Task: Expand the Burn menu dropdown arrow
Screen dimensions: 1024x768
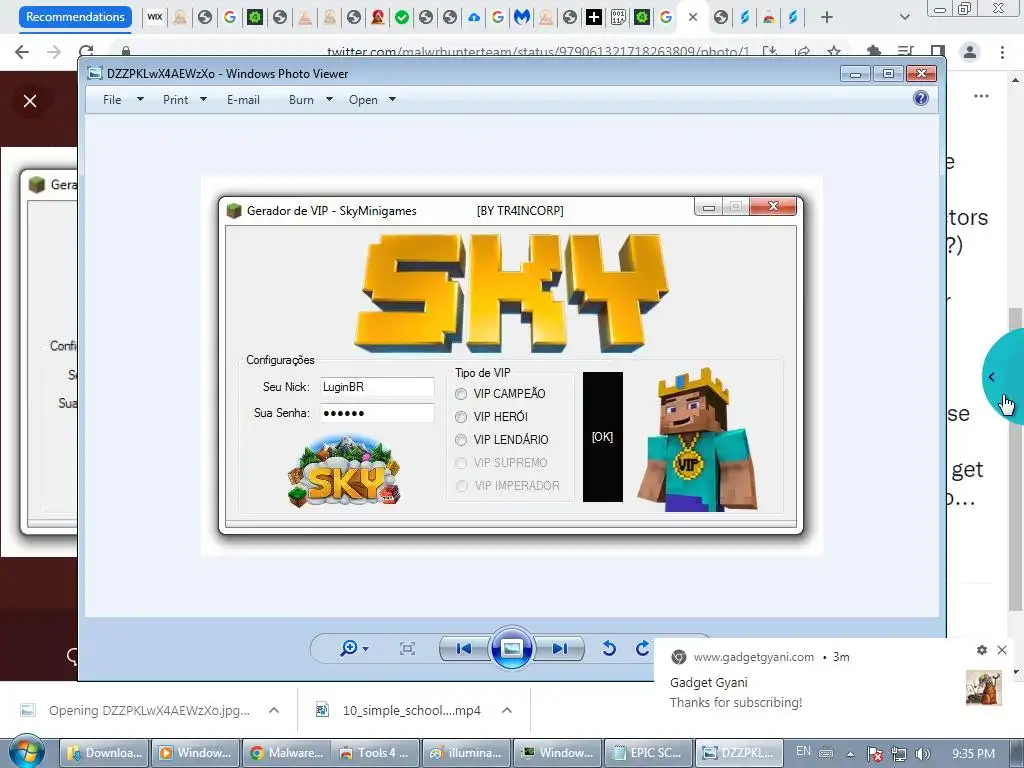Action: (x=329, y=99)
